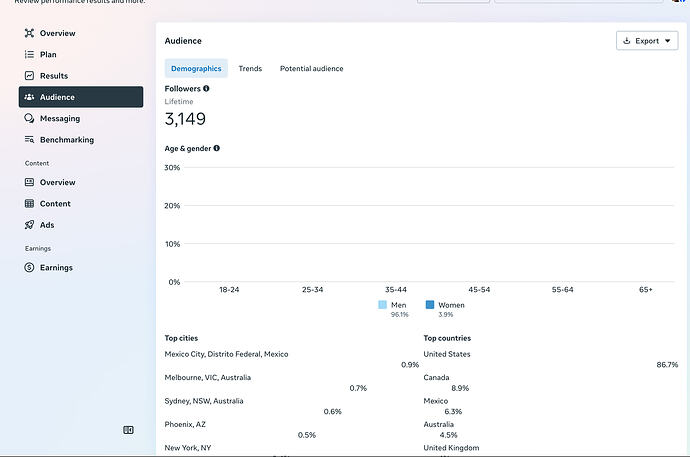Click the Earnings dollar circle icon
This screenshot has width=690, height=457.
point(29,267)
